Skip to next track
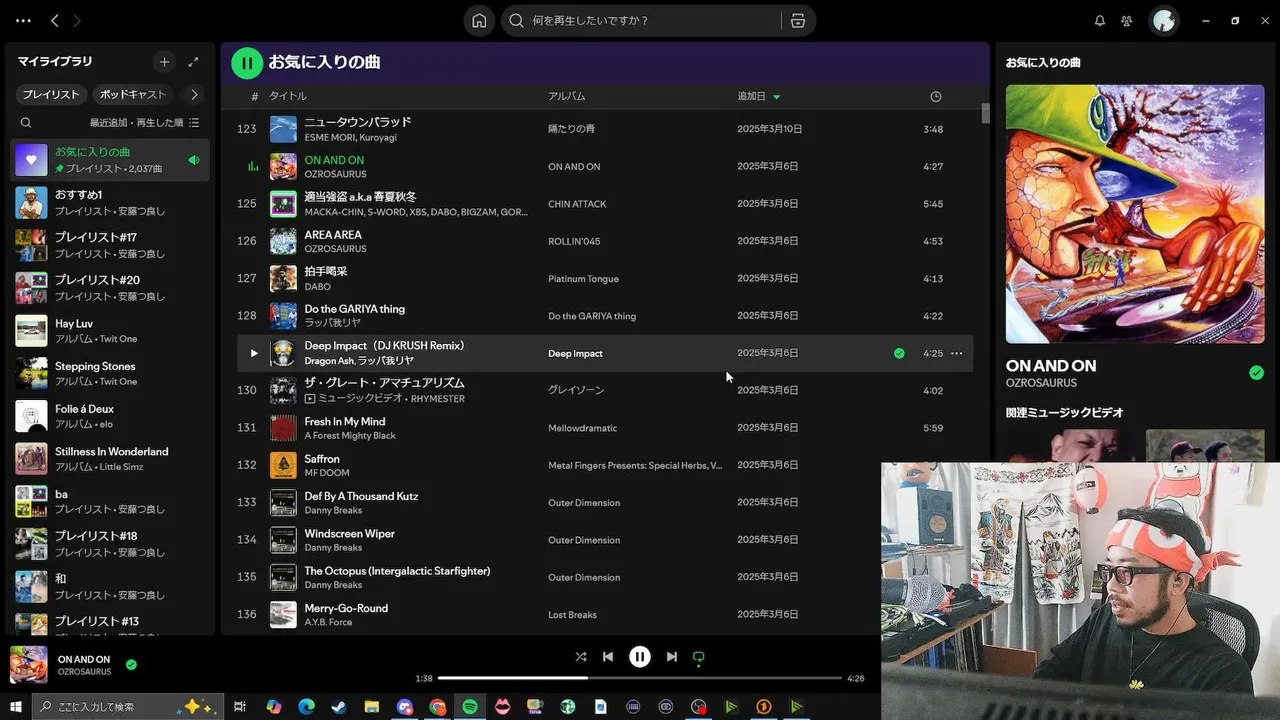Image resolution: width=1280 pixels, height=720 pixels. pos(672,657)
